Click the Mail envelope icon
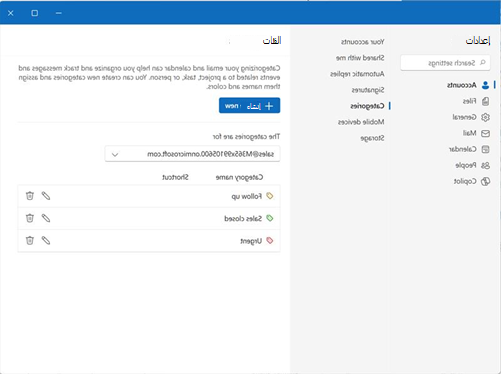Screen dimensions: 501x374 pyautogui.click(x=485, y=133)
